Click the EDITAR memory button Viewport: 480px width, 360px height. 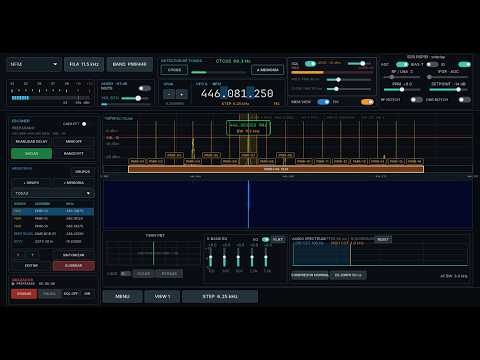click(x=32, y=266)
